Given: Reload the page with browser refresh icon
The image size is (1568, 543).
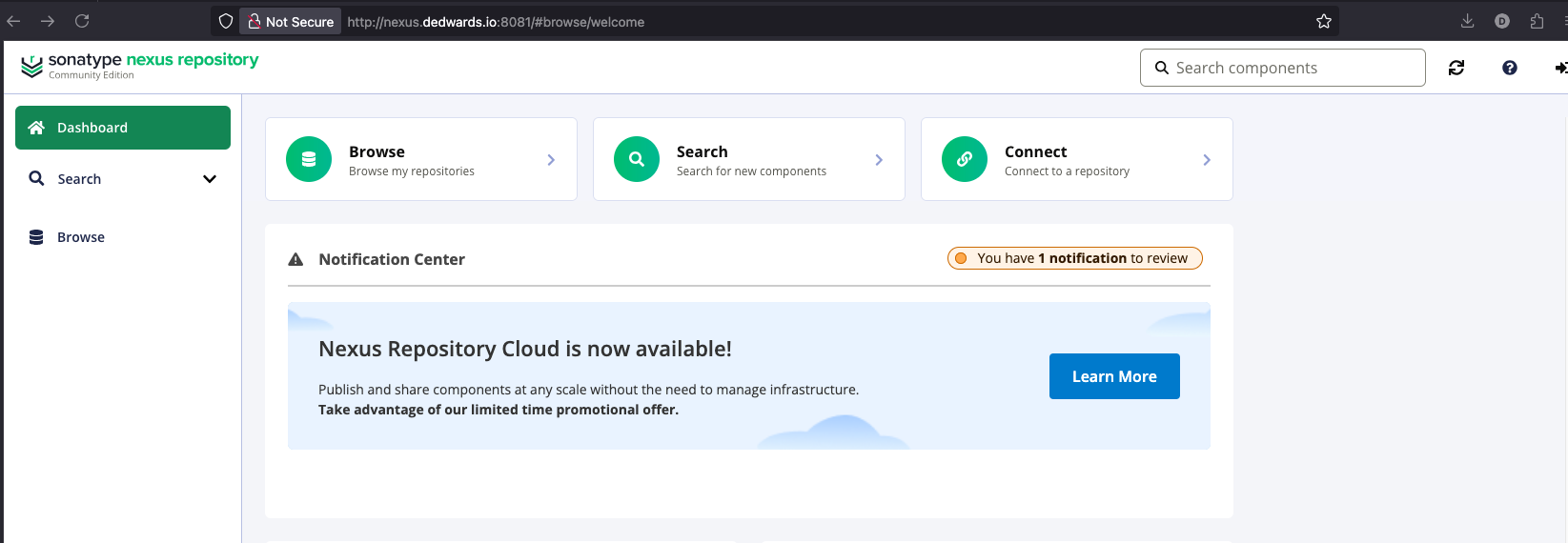Looking at the screenshot, I should pos(82,21).
